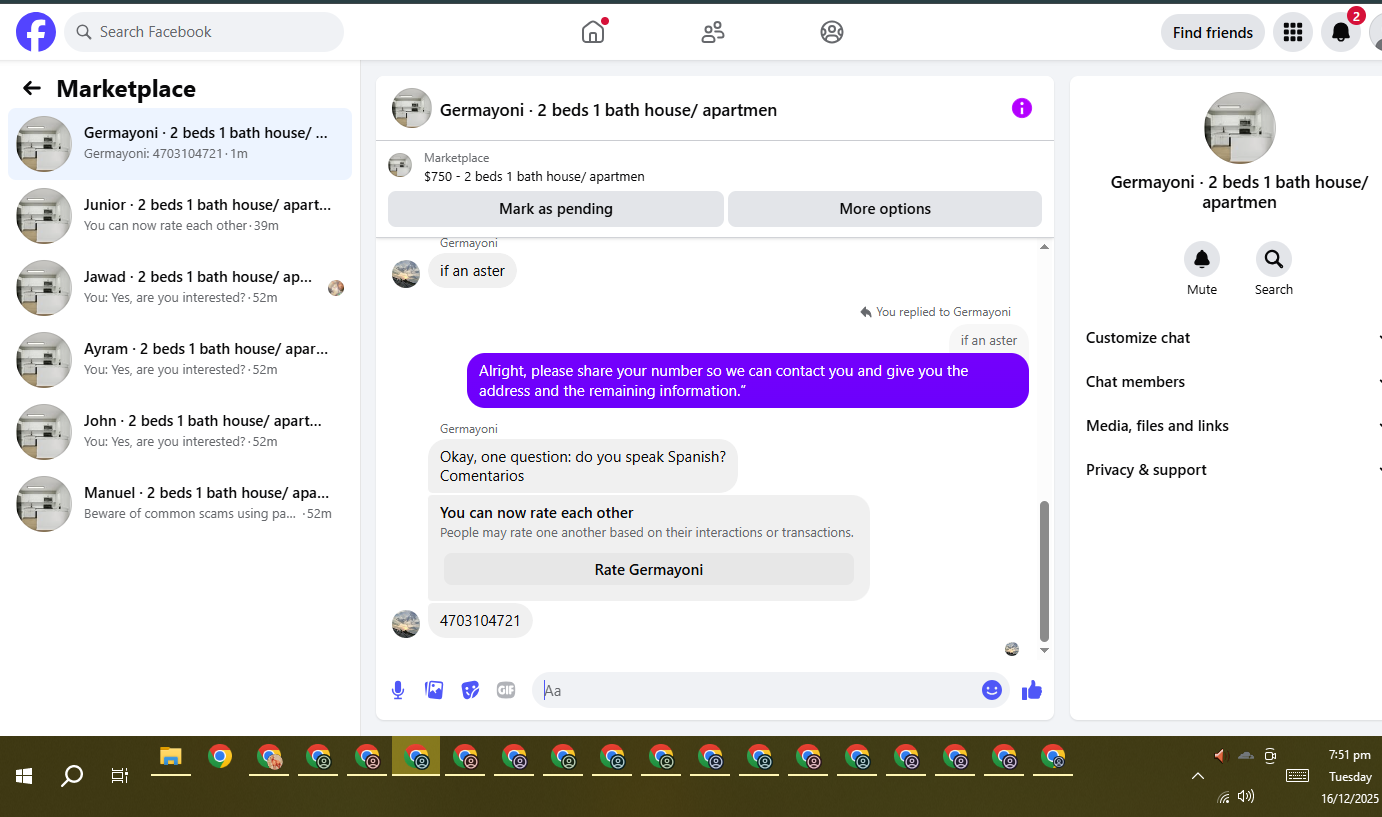
Task: Attach a photo with the image icon
Action: tap(434, 690)
